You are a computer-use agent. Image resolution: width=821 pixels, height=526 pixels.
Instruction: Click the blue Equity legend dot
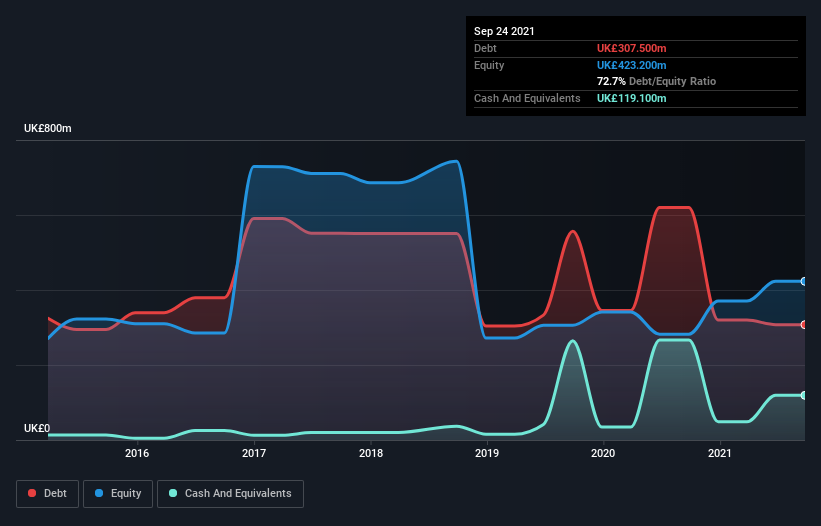point(99,493)
